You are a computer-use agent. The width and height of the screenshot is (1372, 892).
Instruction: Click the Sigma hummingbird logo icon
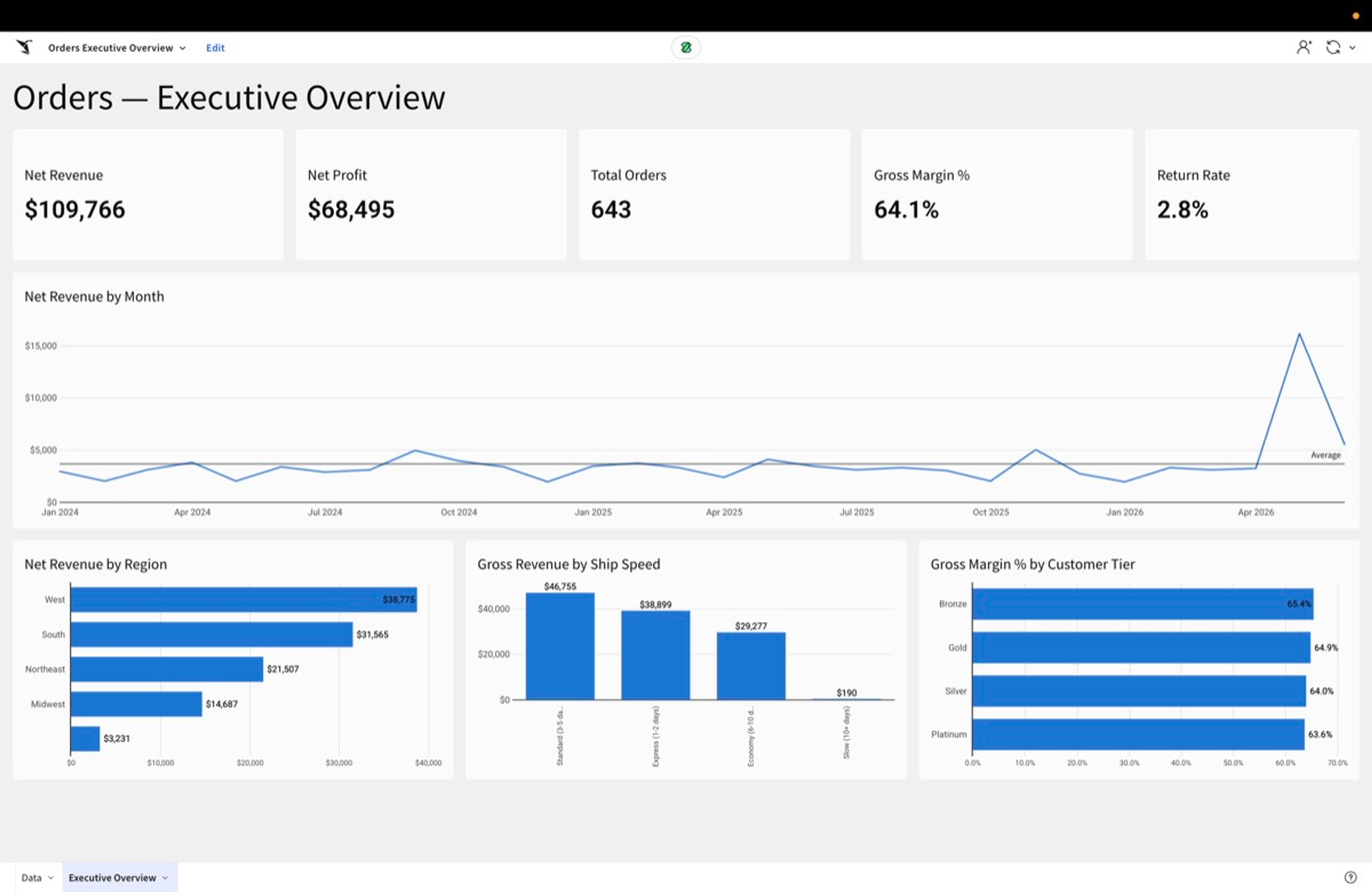coord(24,47)
